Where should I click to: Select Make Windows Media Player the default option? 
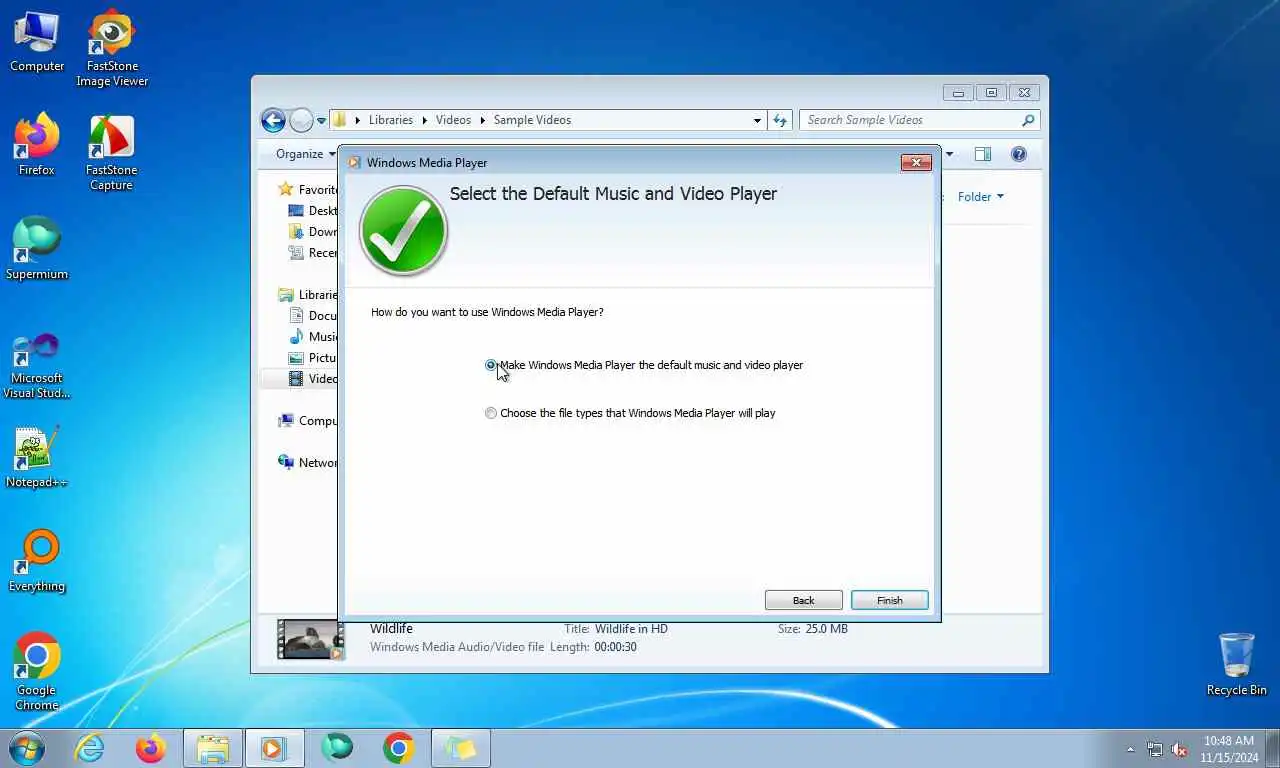coord(491,365)
